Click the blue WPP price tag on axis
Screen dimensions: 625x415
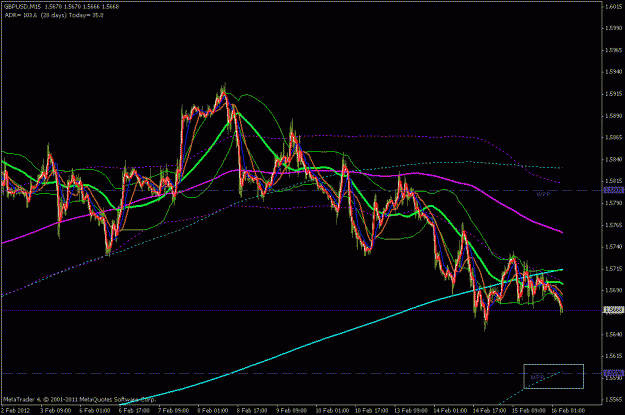(x=614, y=191)
